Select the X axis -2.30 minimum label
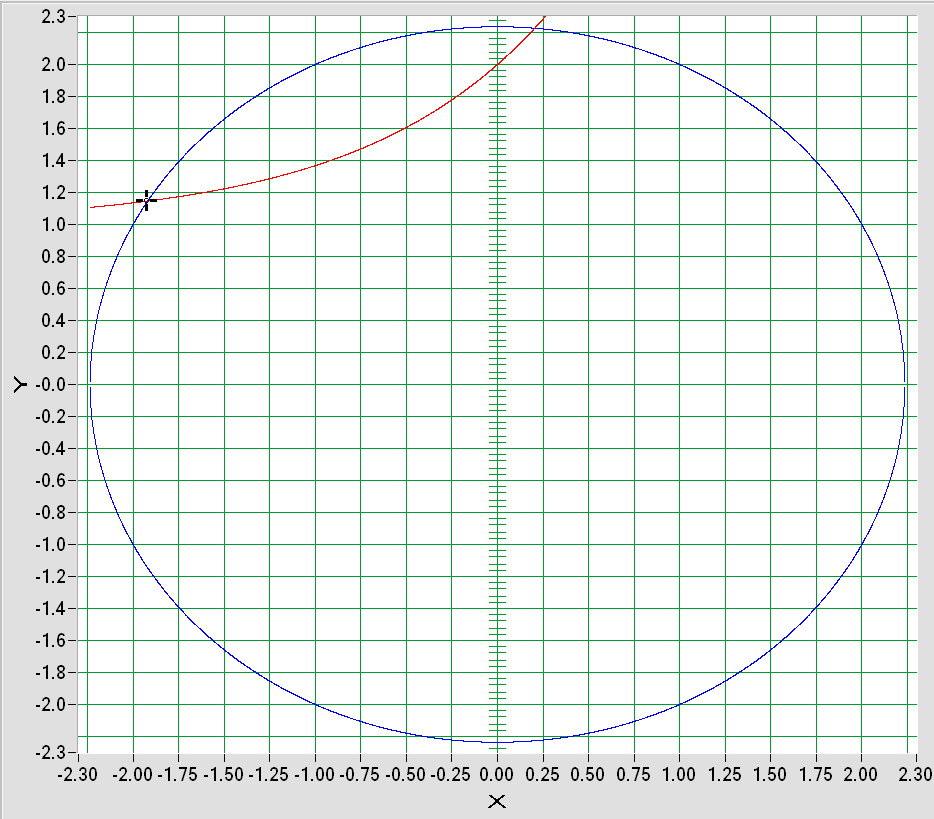The width and height of the screenshot is (934, 819). click(77, 774)
